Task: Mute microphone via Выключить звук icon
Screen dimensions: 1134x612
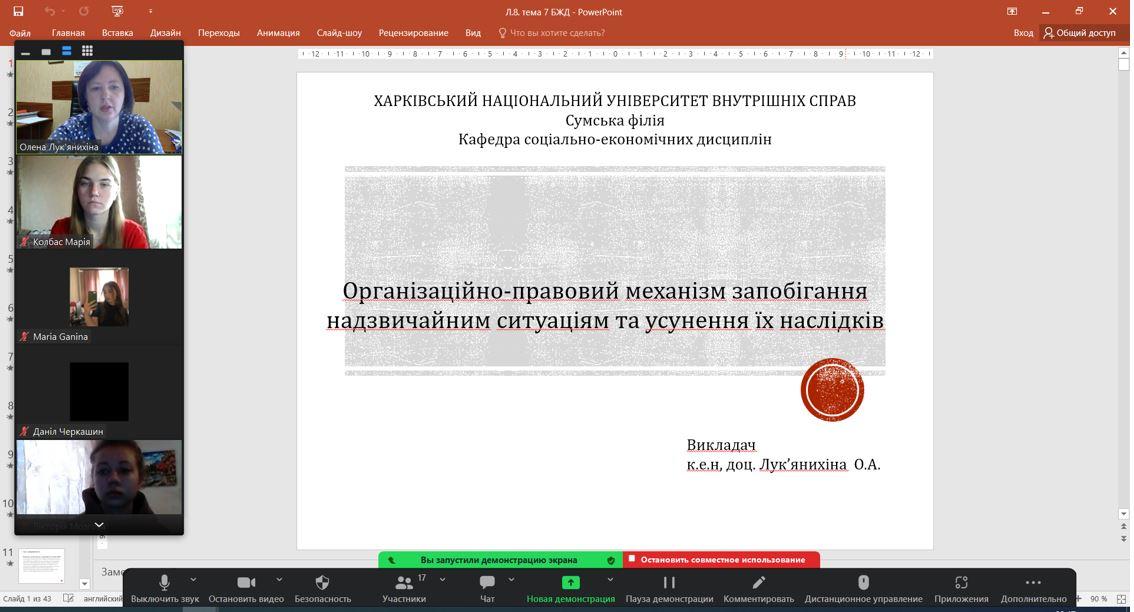Action: point(164,583)
